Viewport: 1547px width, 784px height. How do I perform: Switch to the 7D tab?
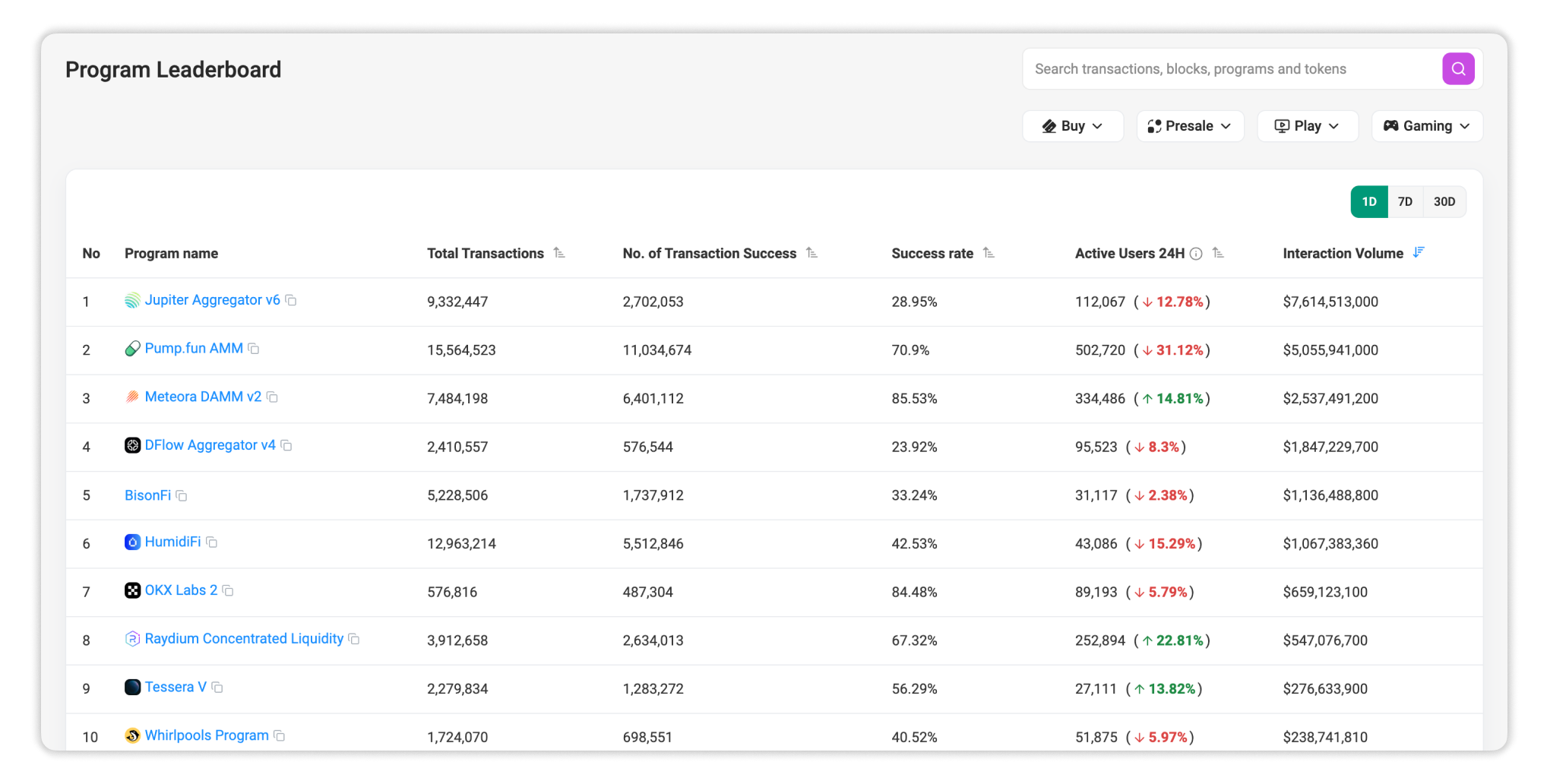(x=1405, y=201)
